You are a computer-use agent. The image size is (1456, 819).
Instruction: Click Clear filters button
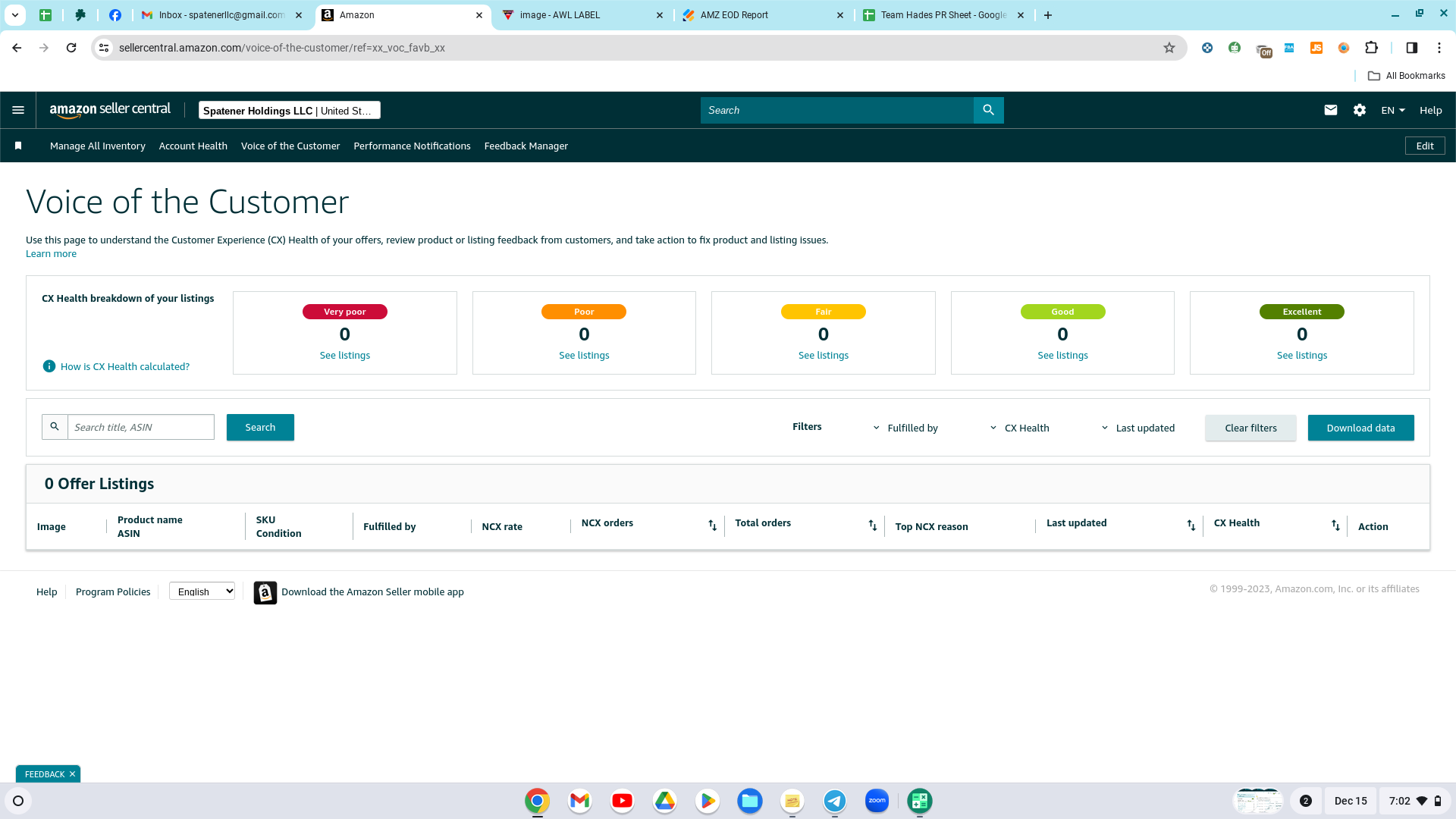1250,428
